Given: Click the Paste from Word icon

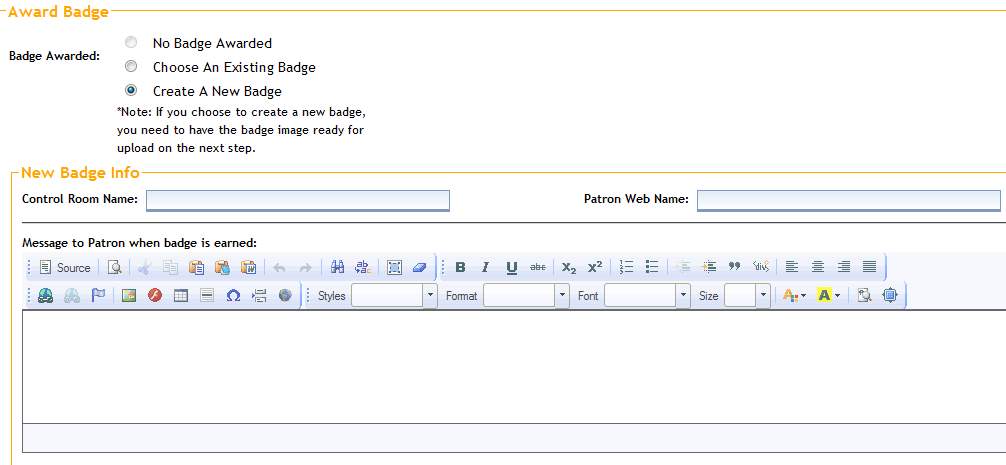Looking at the screenshot, I should point(248,267).
